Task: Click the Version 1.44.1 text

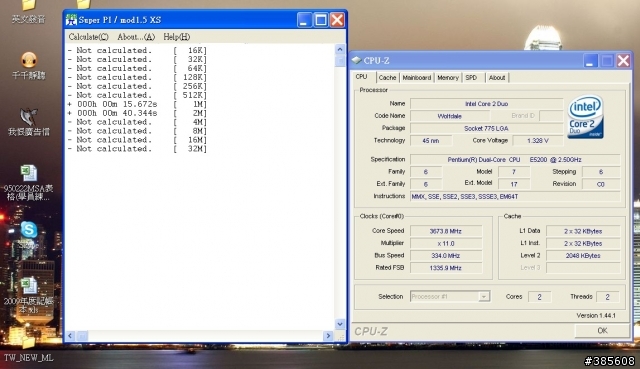Action: click(596, 315)
